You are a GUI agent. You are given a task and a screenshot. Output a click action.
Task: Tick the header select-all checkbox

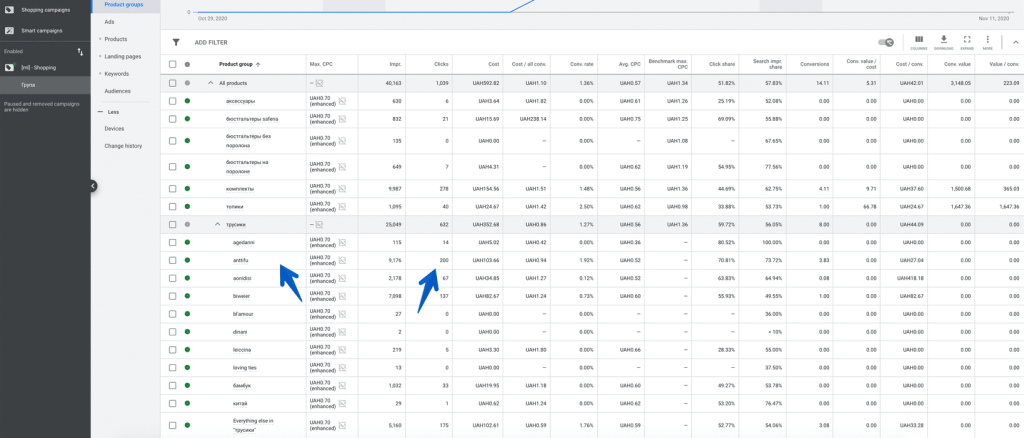point(173,64)
